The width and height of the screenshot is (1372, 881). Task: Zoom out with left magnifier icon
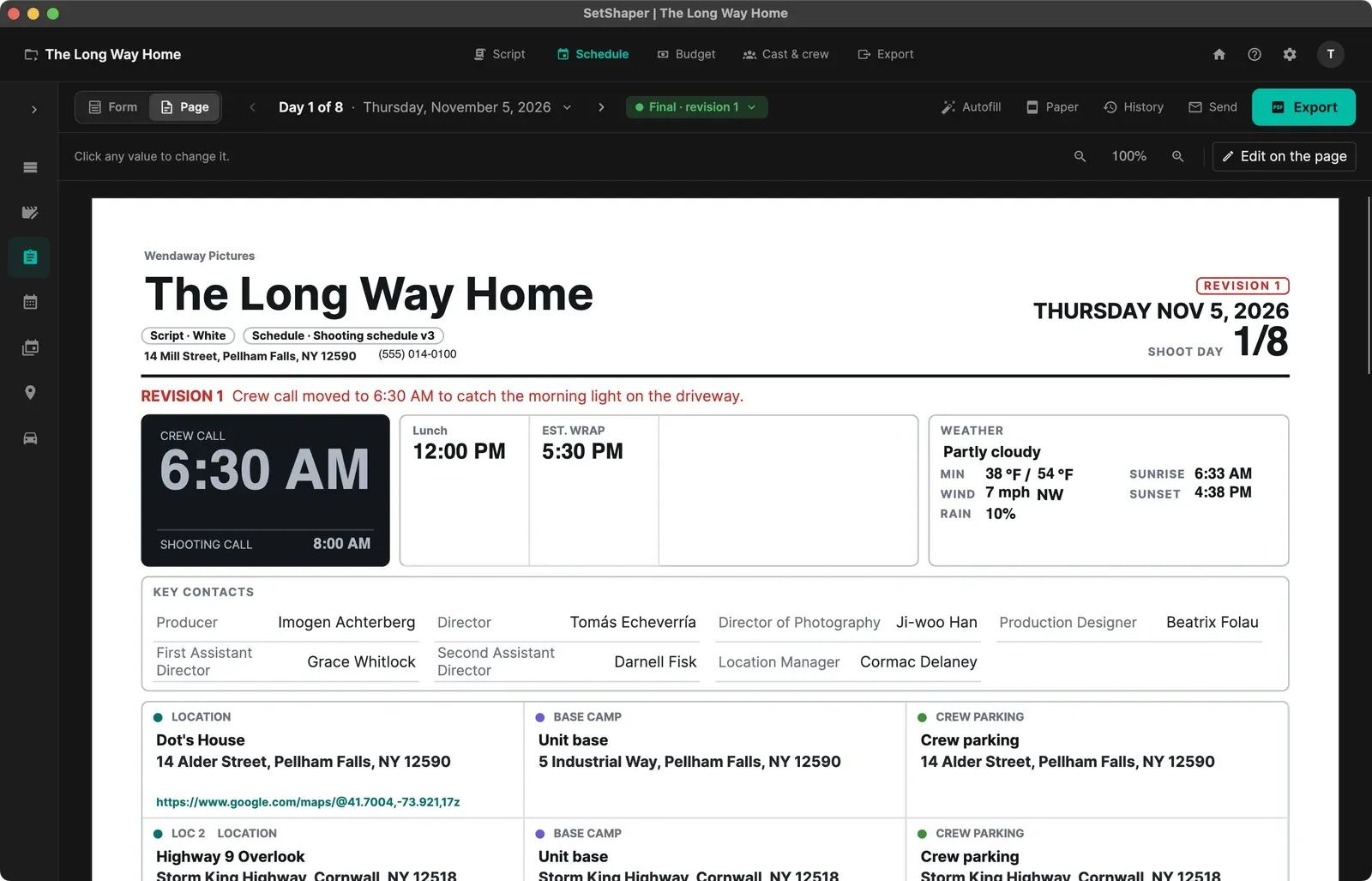(x=1080, y=156)
